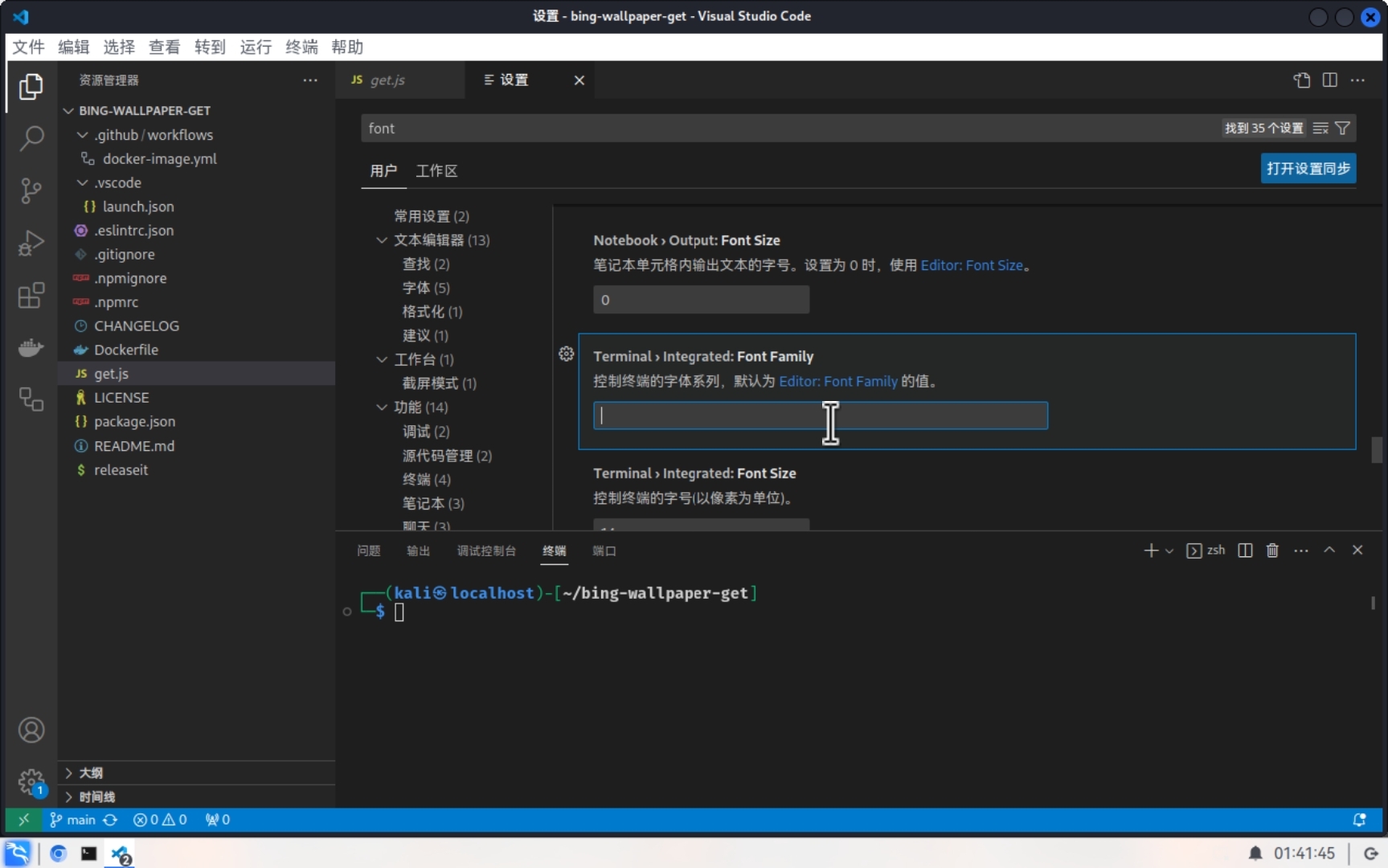
Task: Open the 编辑 (Edit) menu
Action: pos(74,47)
